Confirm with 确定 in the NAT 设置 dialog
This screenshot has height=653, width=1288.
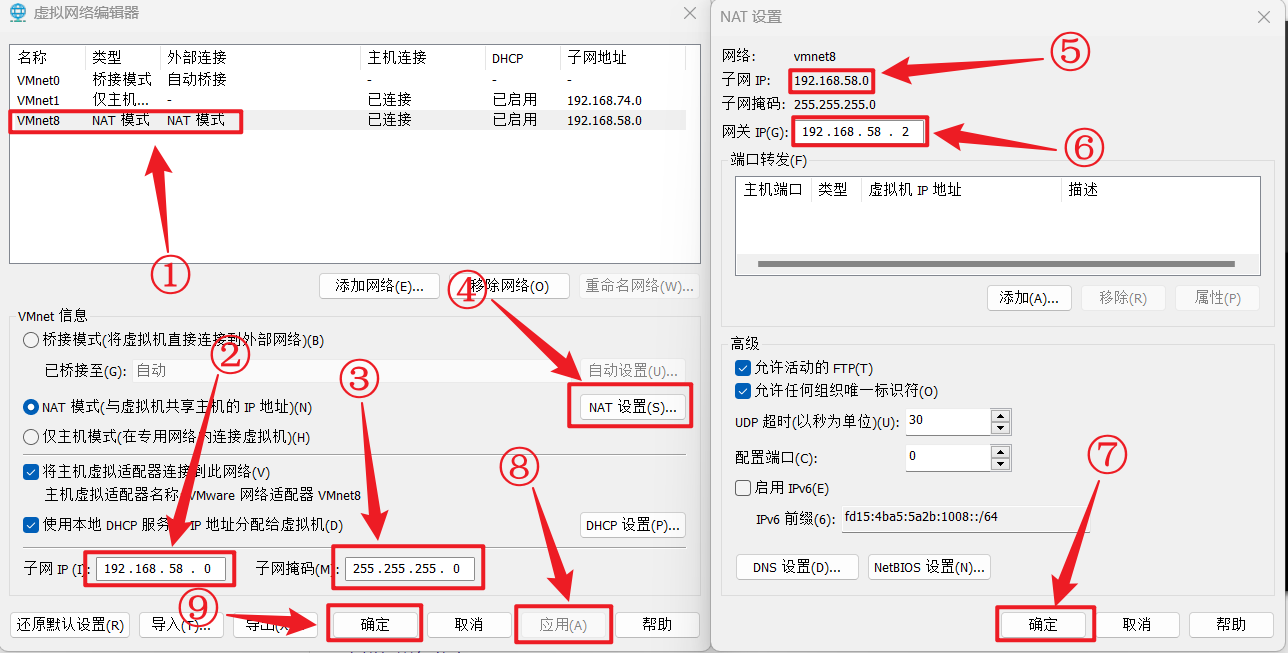coord(1043,625)
